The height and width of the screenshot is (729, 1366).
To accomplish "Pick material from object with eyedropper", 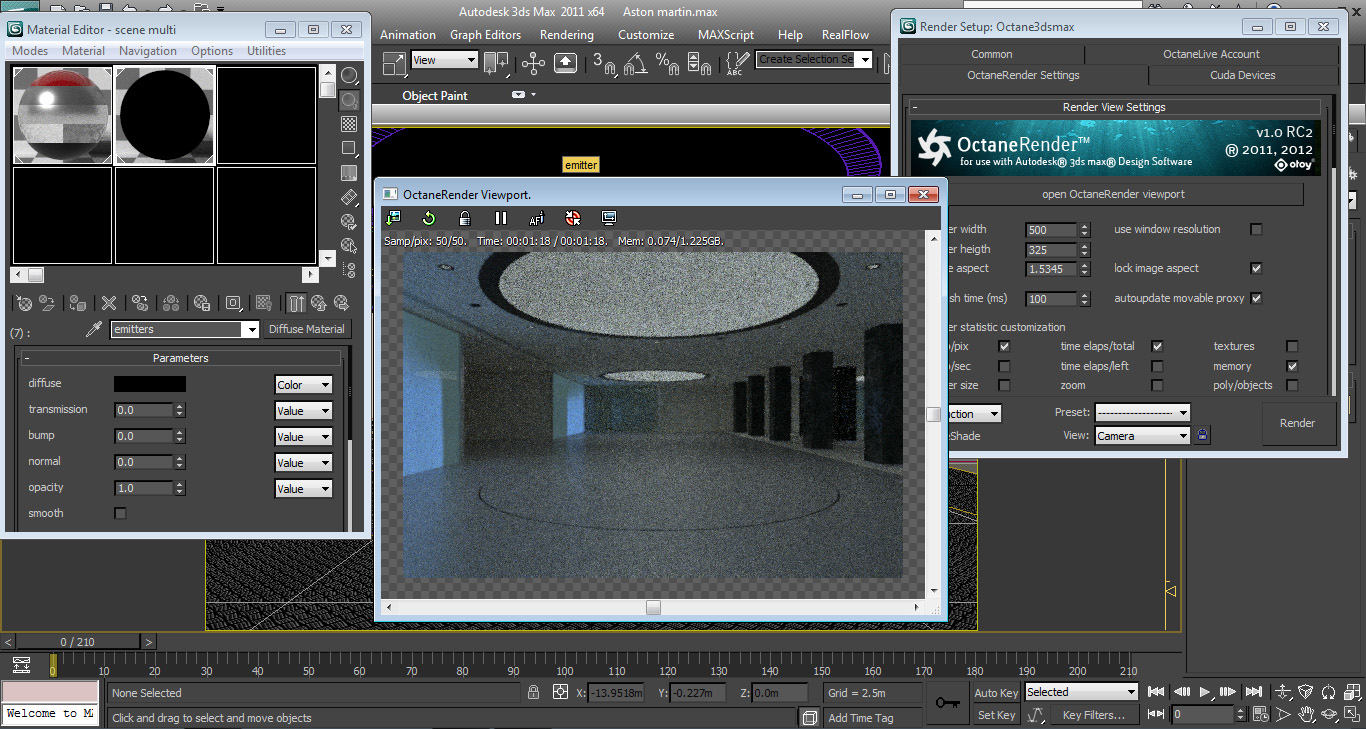I will point(94,329).
